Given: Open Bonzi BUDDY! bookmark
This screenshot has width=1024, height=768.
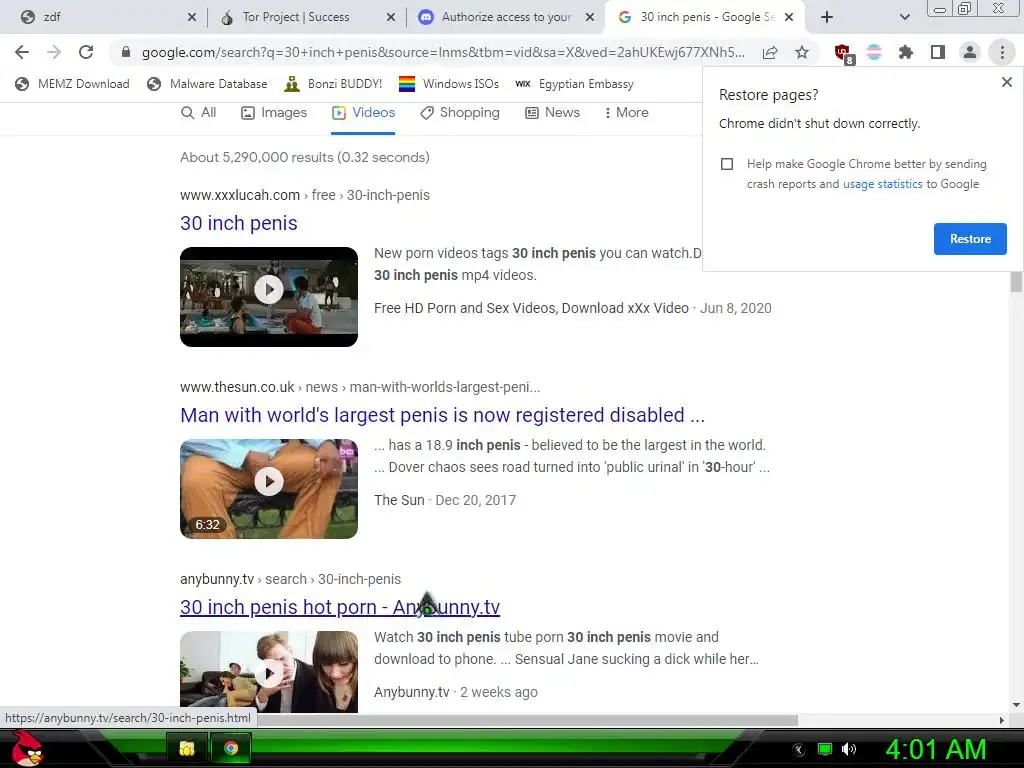Looking at the screenshot, I should (x=333, y=84).
